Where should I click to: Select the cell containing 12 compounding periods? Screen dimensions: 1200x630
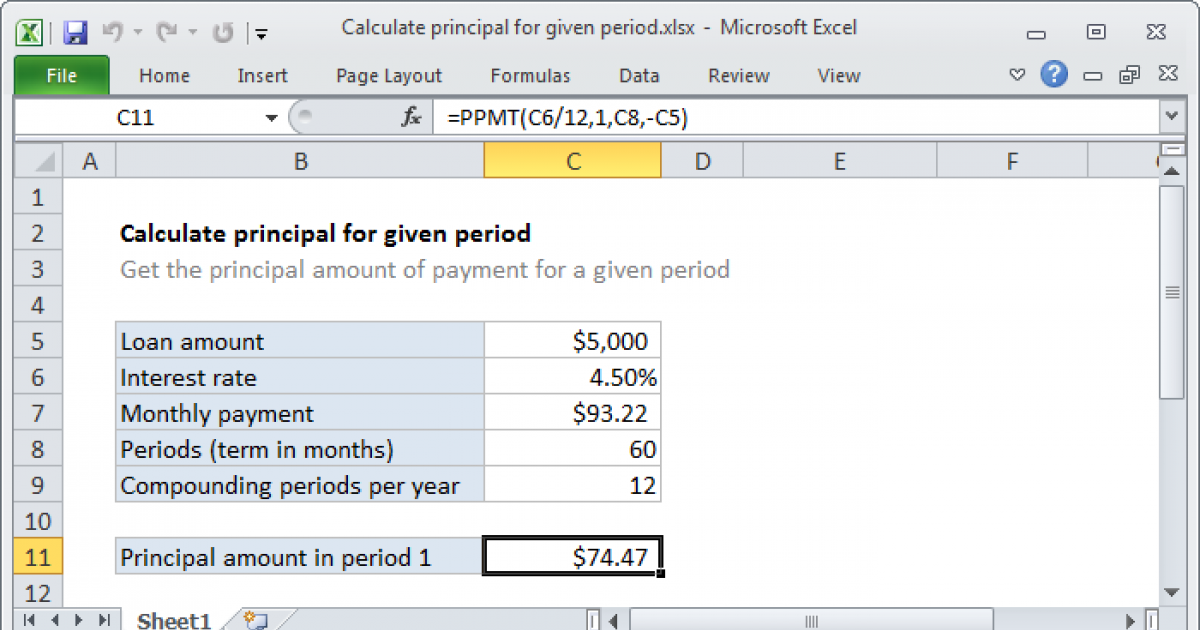pos(573,485)
